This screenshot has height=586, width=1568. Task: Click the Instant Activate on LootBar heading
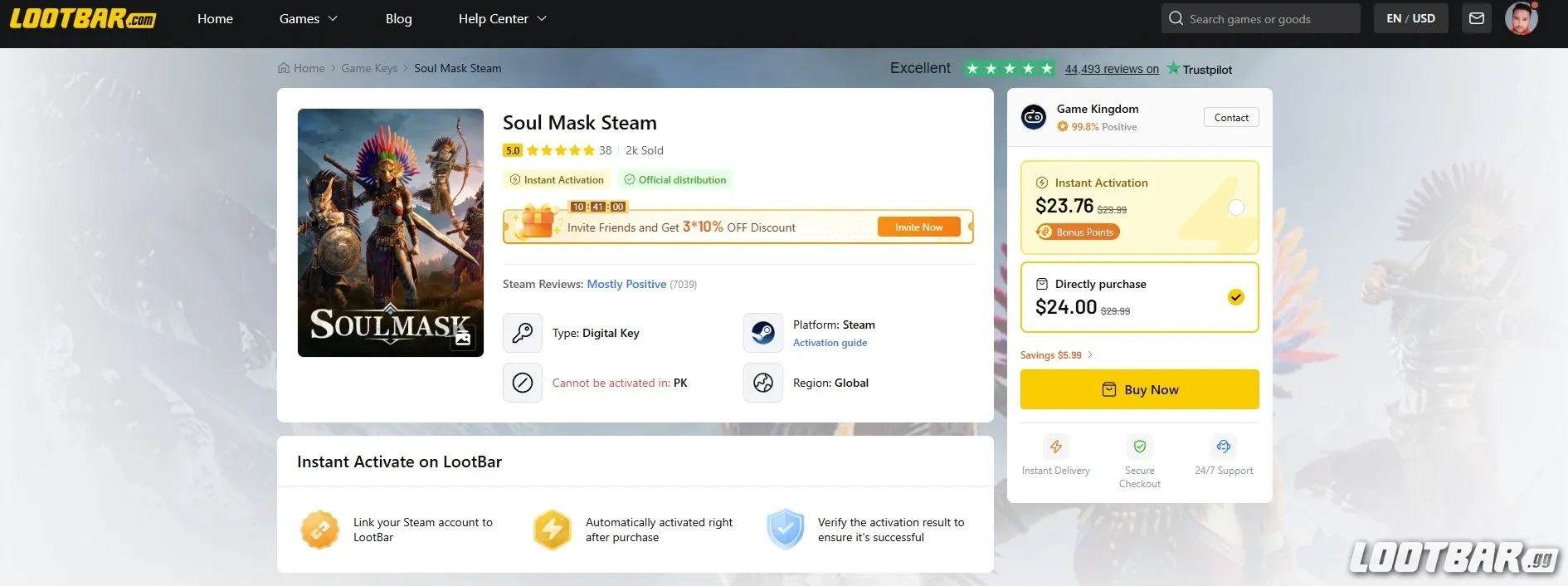click(x=399, y=461)
